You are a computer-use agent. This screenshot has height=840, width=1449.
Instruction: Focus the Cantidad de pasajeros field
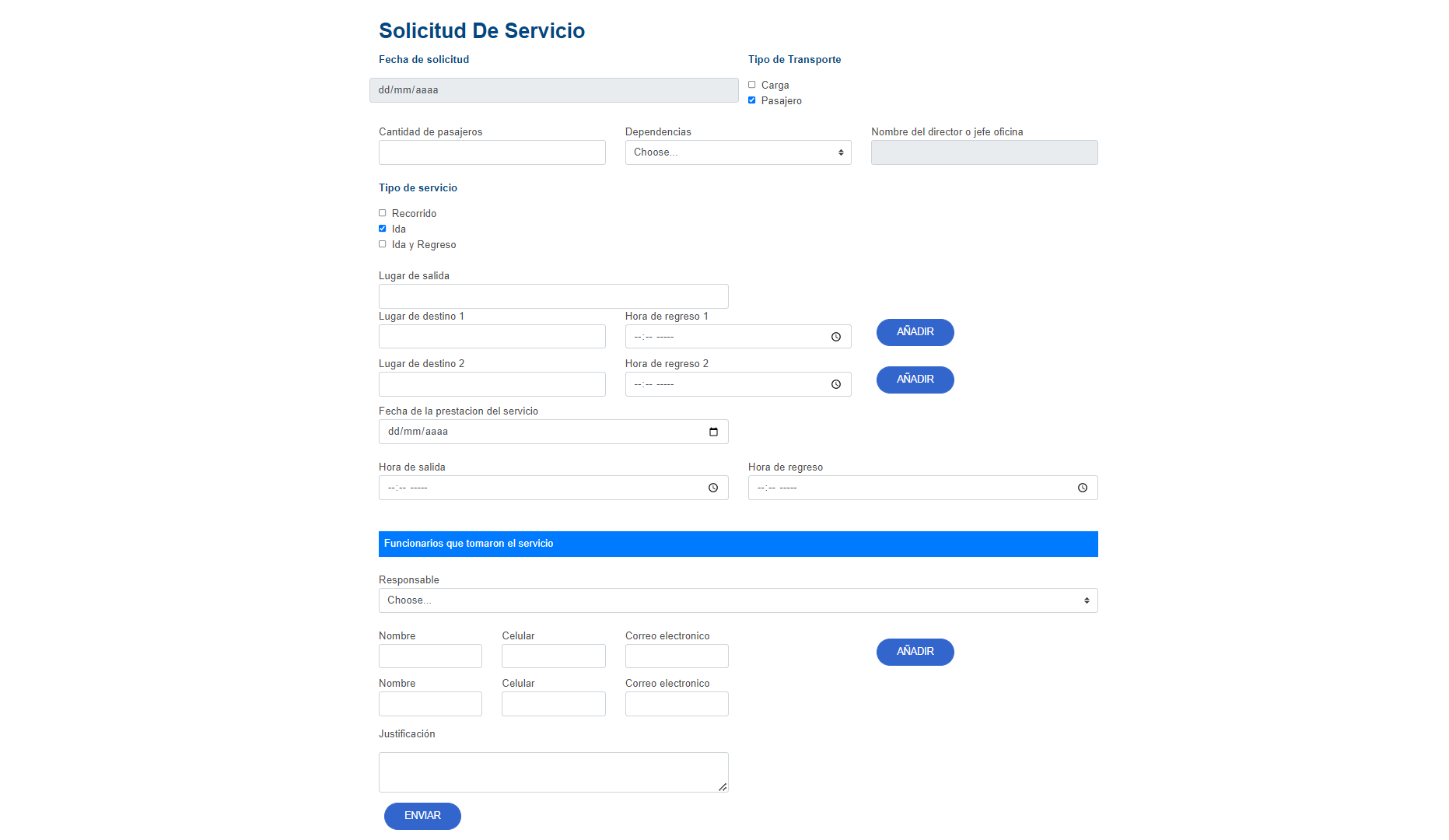coord(492,152)
